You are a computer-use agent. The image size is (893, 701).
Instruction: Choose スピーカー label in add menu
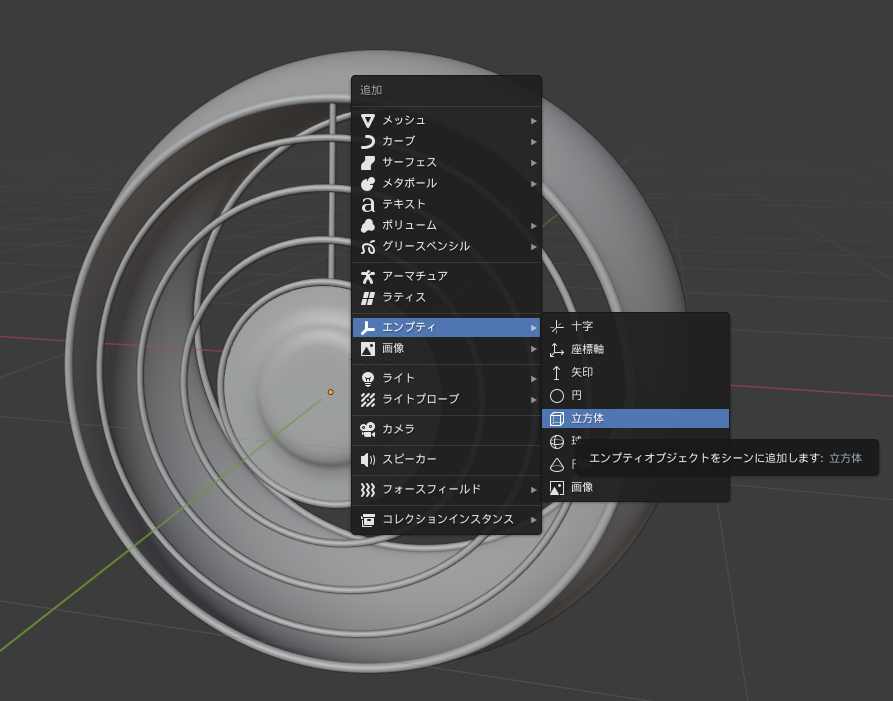409,458
